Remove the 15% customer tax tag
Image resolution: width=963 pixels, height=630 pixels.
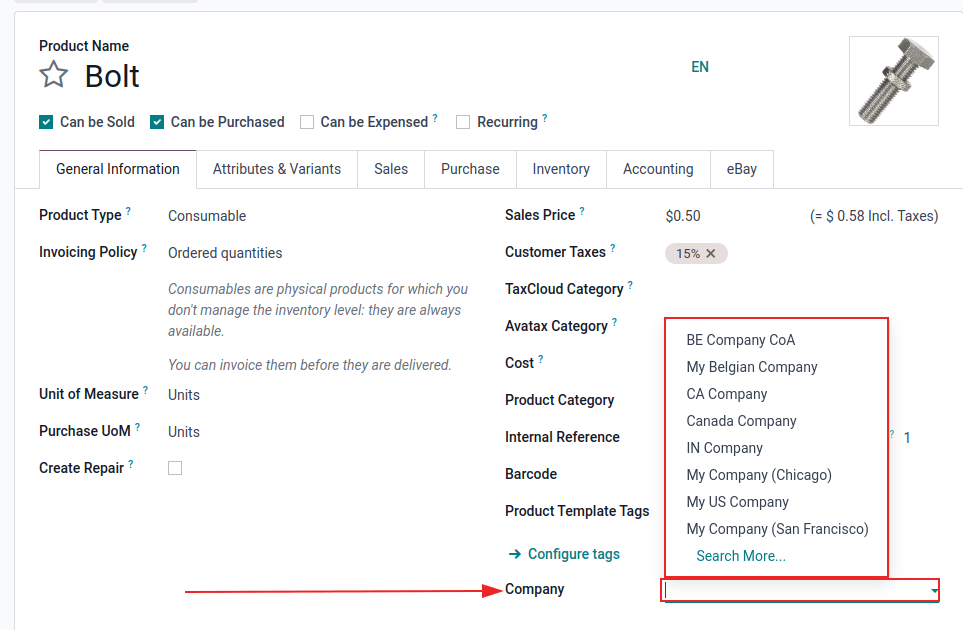[x=711, y=254]
